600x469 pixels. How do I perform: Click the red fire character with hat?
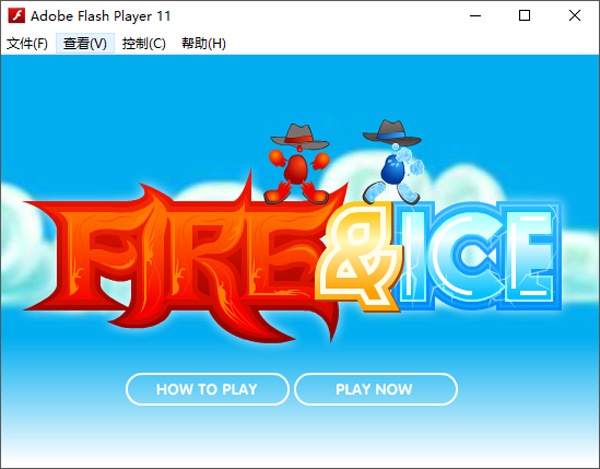(x=297, y=163)
